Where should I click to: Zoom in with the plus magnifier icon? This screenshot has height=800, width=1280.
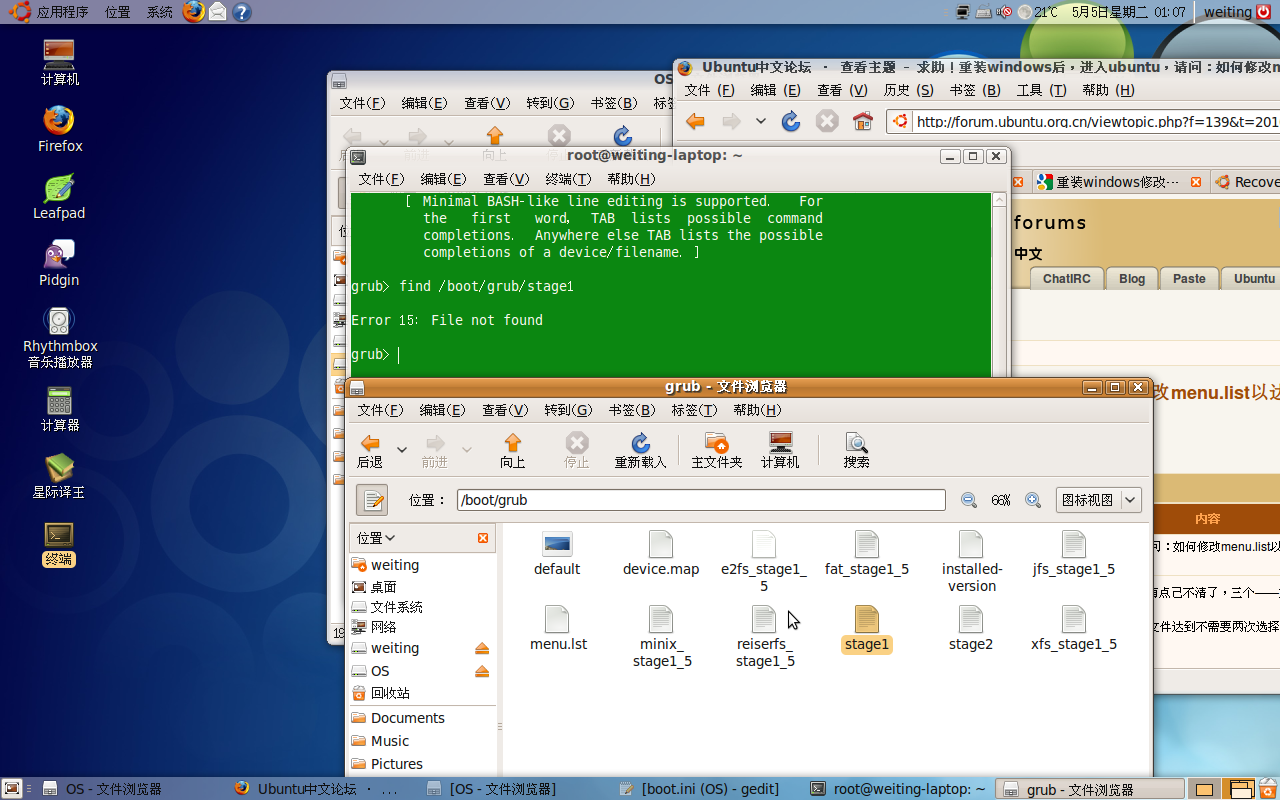click(x=1033, y=500)
